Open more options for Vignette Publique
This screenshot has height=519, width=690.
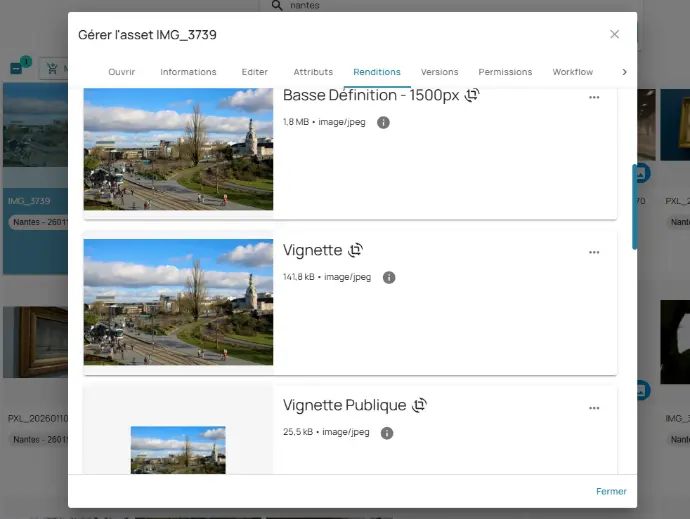point(594,408)
